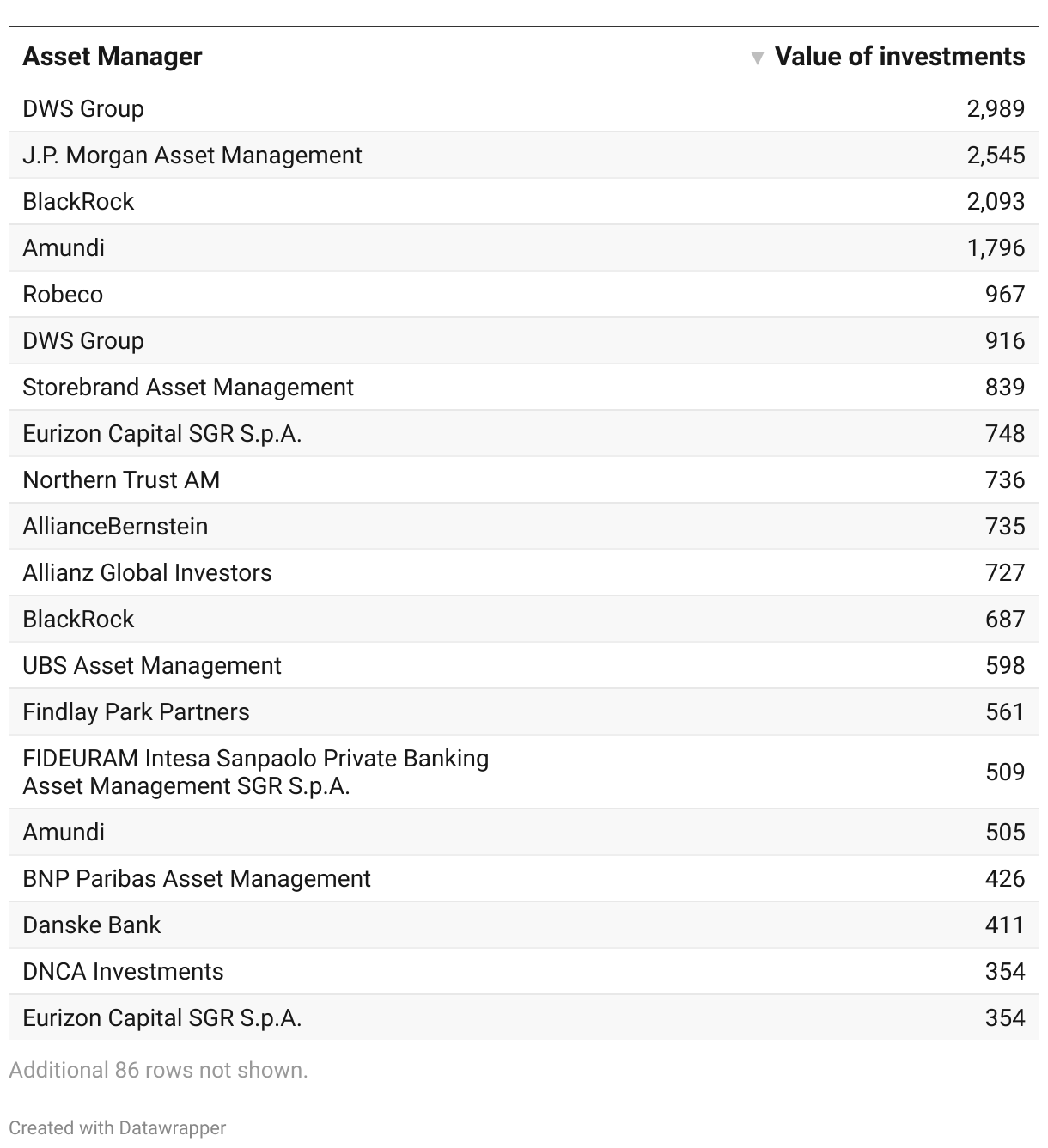Viewport: 1048px width, 1148px height.
Task: Click the value 2,093 for BlackRock
Action: (x=996, y=202)
